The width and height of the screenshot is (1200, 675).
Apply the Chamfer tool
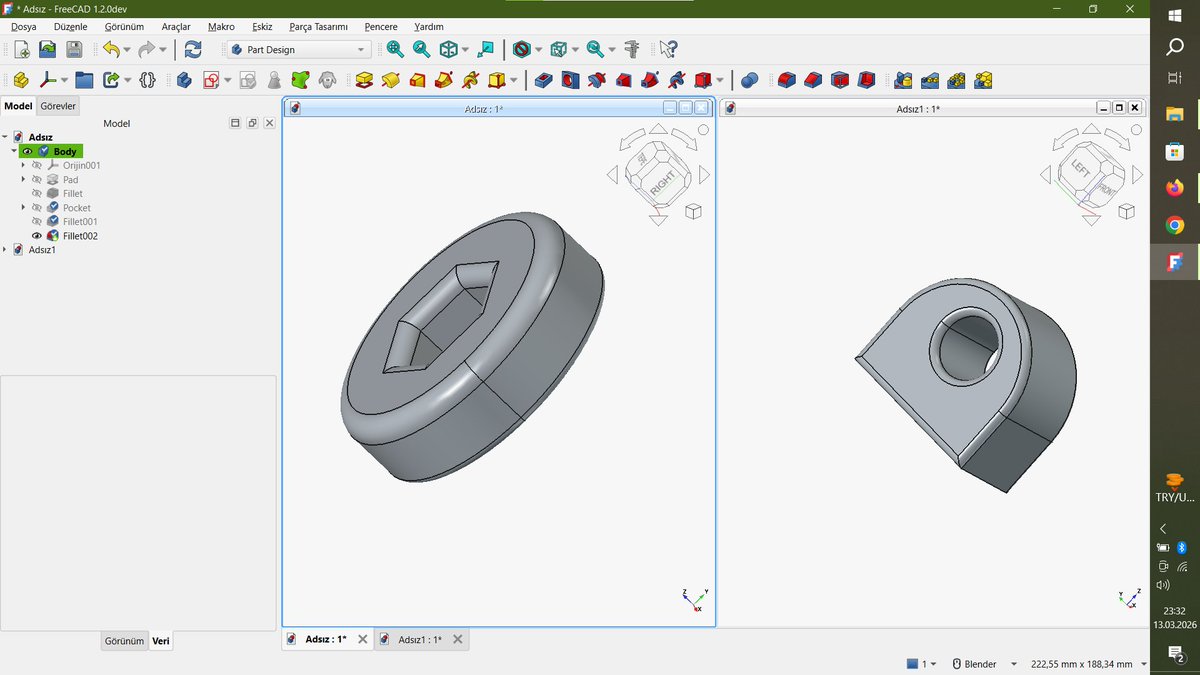point(813,80)
